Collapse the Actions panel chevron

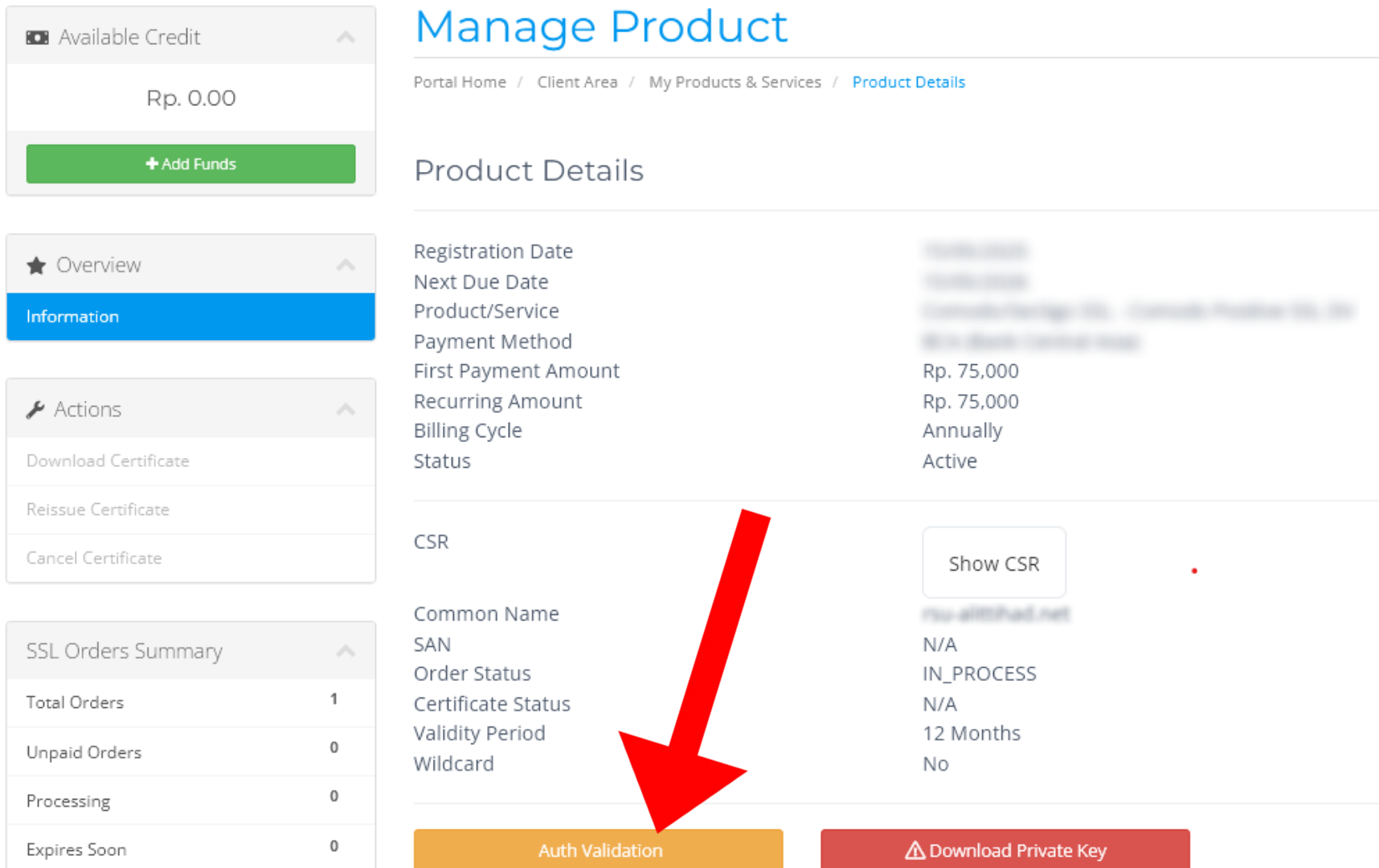click(x=346, y=410)
